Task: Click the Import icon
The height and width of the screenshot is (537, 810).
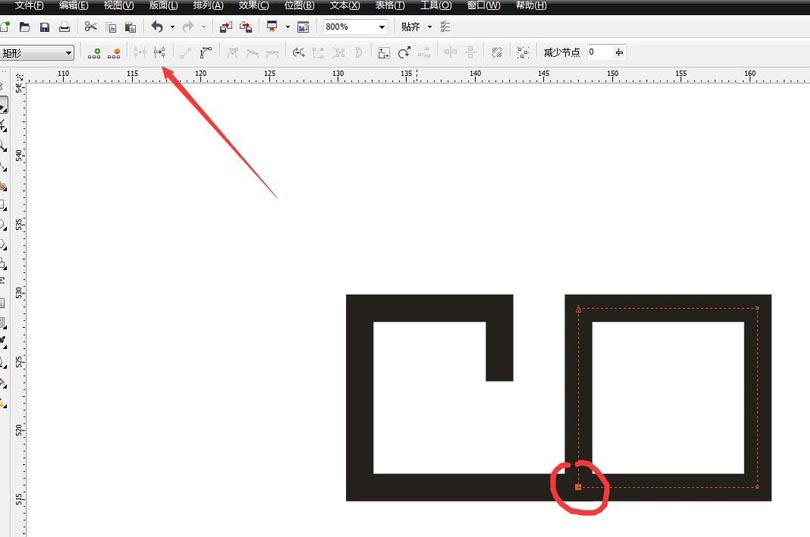Action: pyautogui.click(x=226, y=27)
